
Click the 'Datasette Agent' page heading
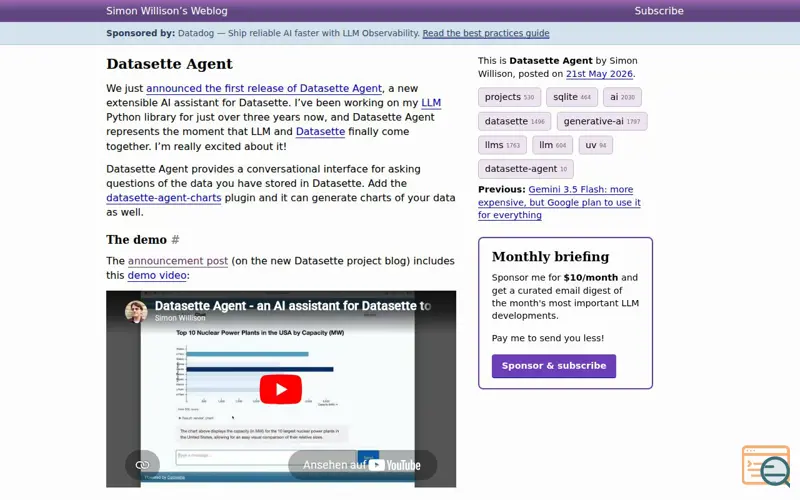169,64
